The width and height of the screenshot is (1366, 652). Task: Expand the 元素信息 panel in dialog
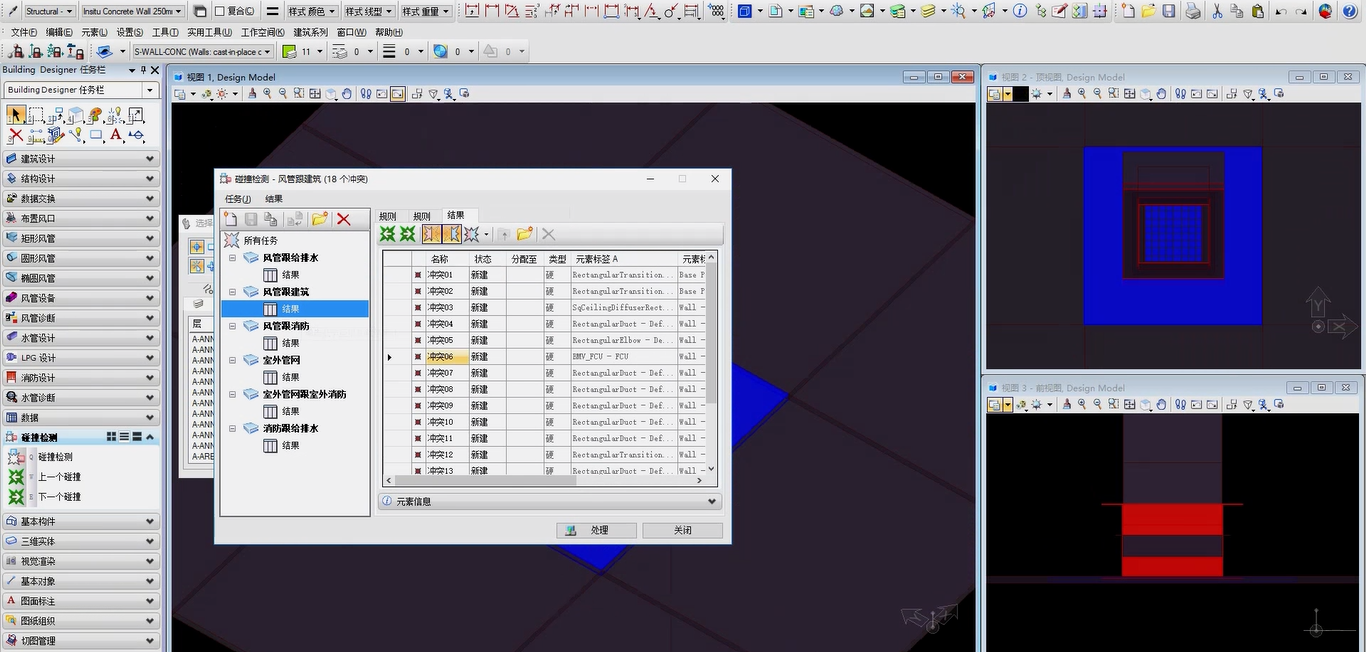point(550,502)
